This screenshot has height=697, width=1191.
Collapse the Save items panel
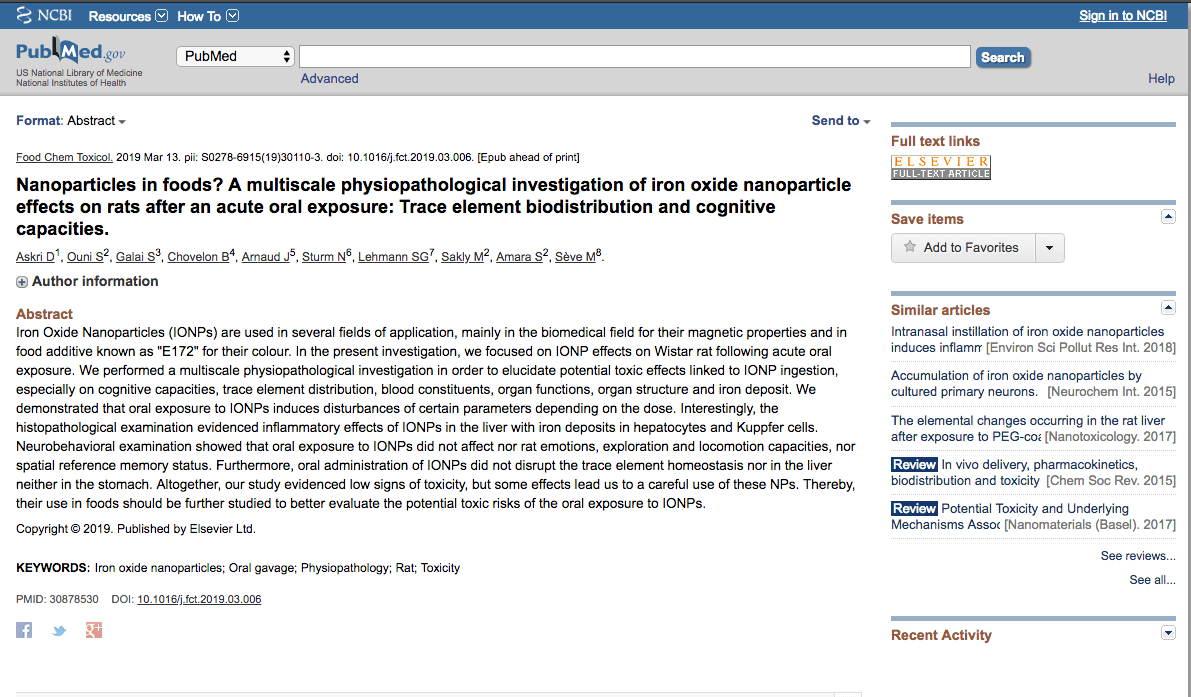[x=1168, y=217]
